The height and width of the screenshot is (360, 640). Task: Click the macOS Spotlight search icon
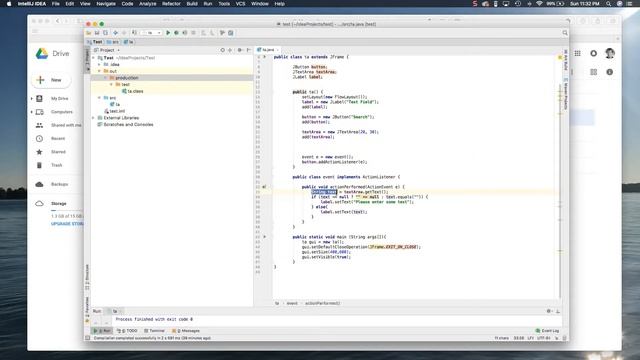609,4
